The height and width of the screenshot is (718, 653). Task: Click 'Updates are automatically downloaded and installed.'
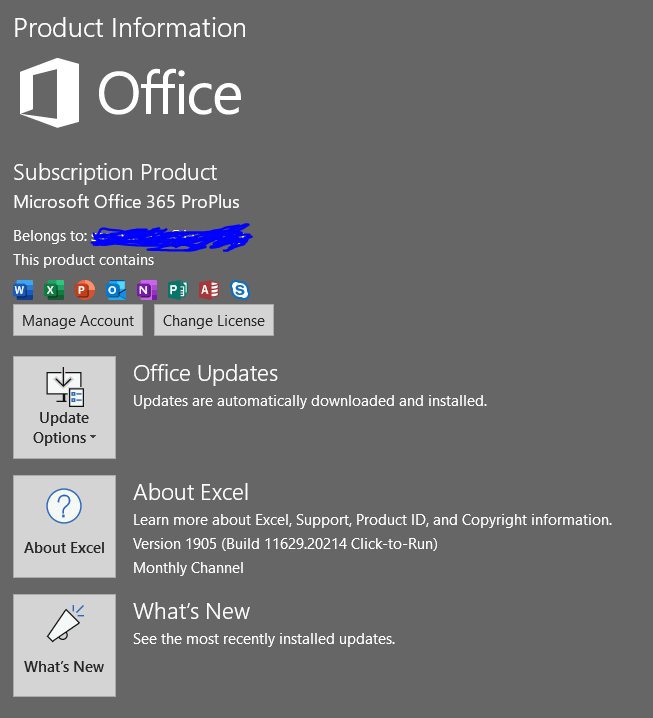pyautogui.click(x=310, y=401)
